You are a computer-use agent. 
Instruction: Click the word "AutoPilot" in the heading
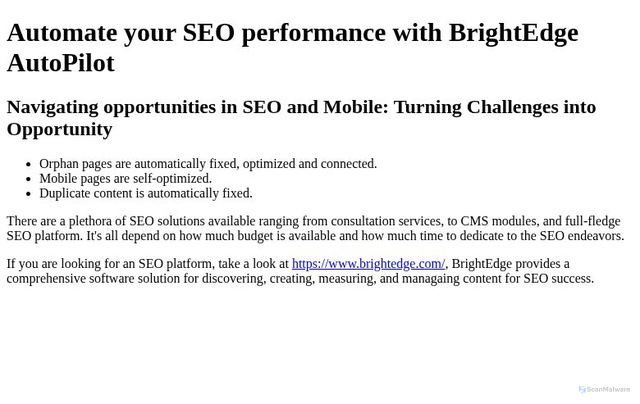(60, 63)
